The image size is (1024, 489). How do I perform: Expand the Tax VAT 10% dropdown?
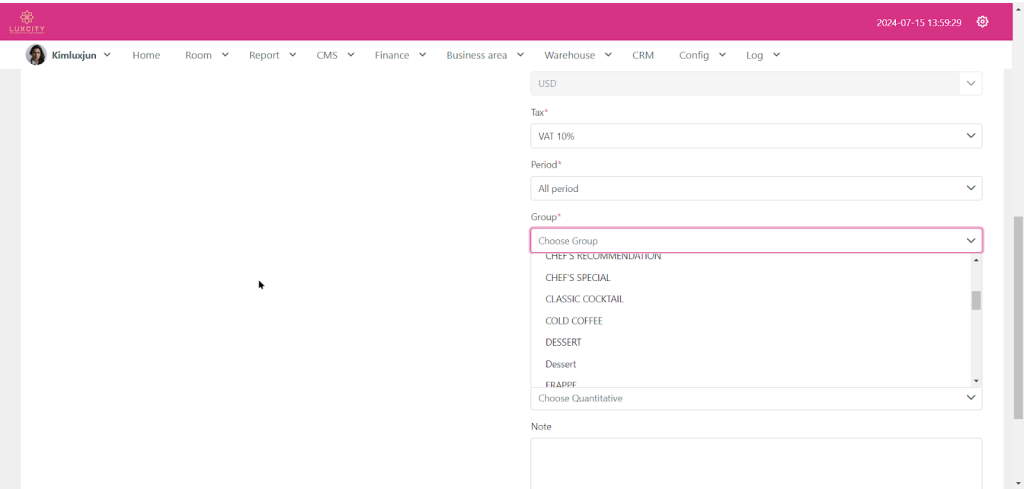[x=755, y=136]
